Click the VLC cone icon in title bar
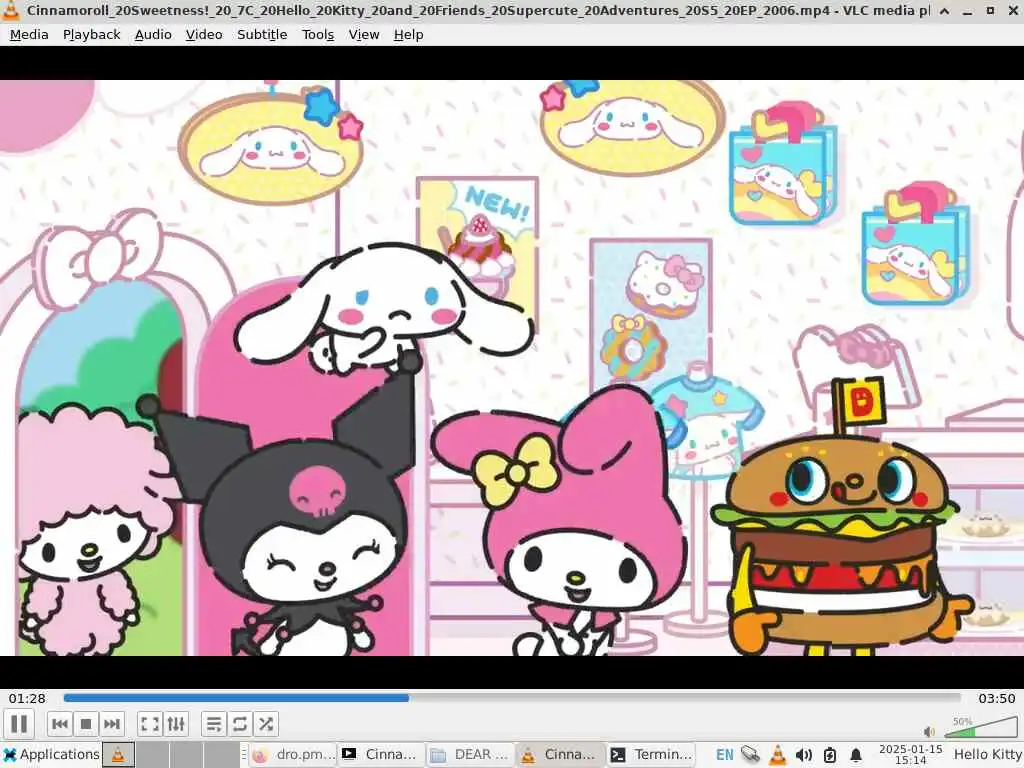 [x=10, y=10]
